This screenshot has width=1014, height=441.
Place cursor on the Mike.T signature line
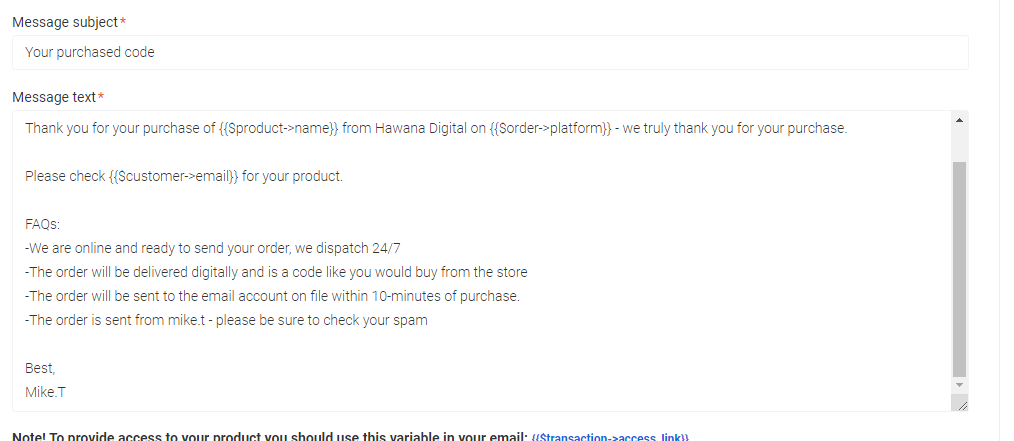coord(45,392)
